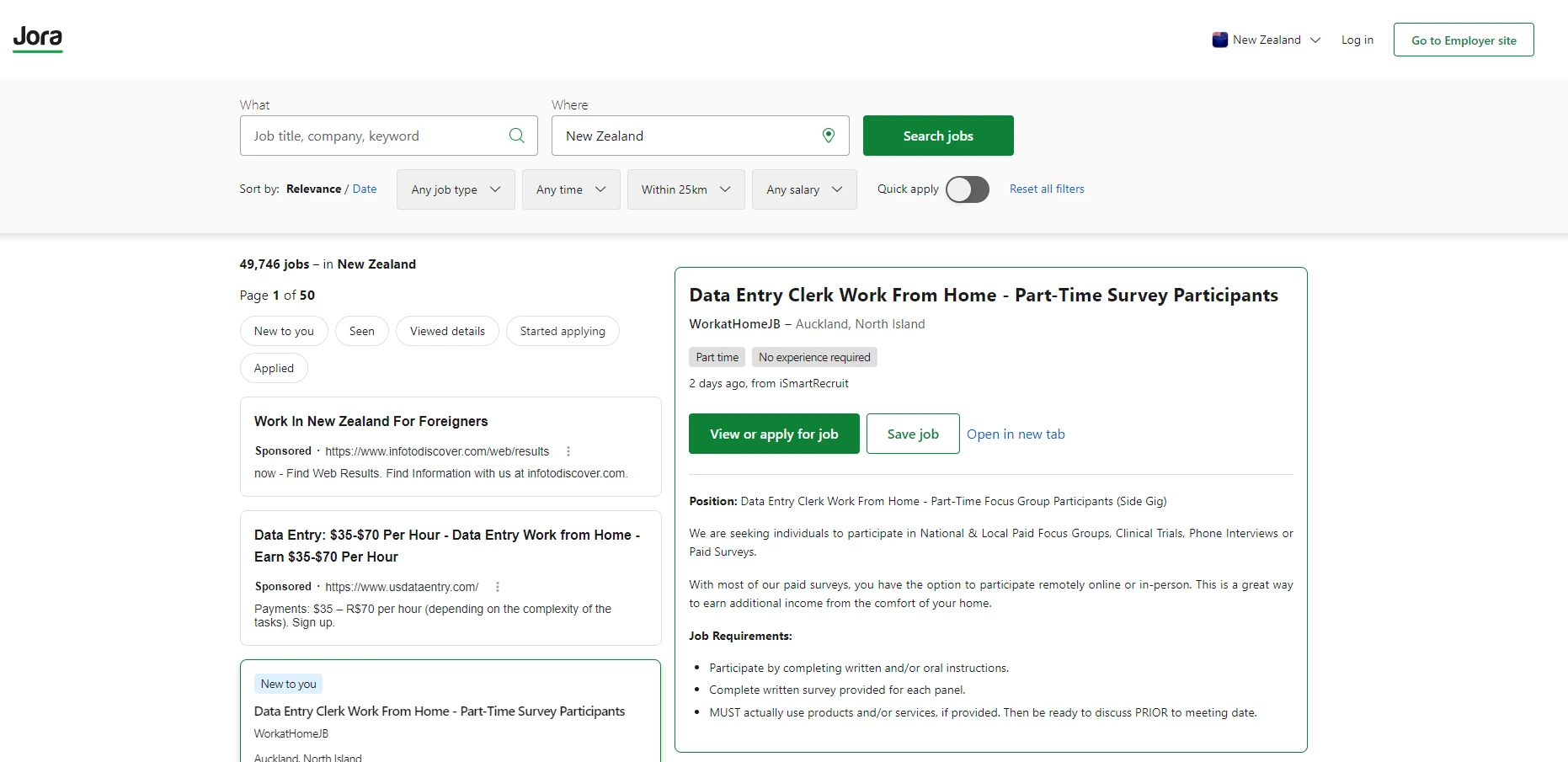Screen dimensions: 1568x762
Task: Expand the New Zealand country selector
Action: [x=1267, y=40]
